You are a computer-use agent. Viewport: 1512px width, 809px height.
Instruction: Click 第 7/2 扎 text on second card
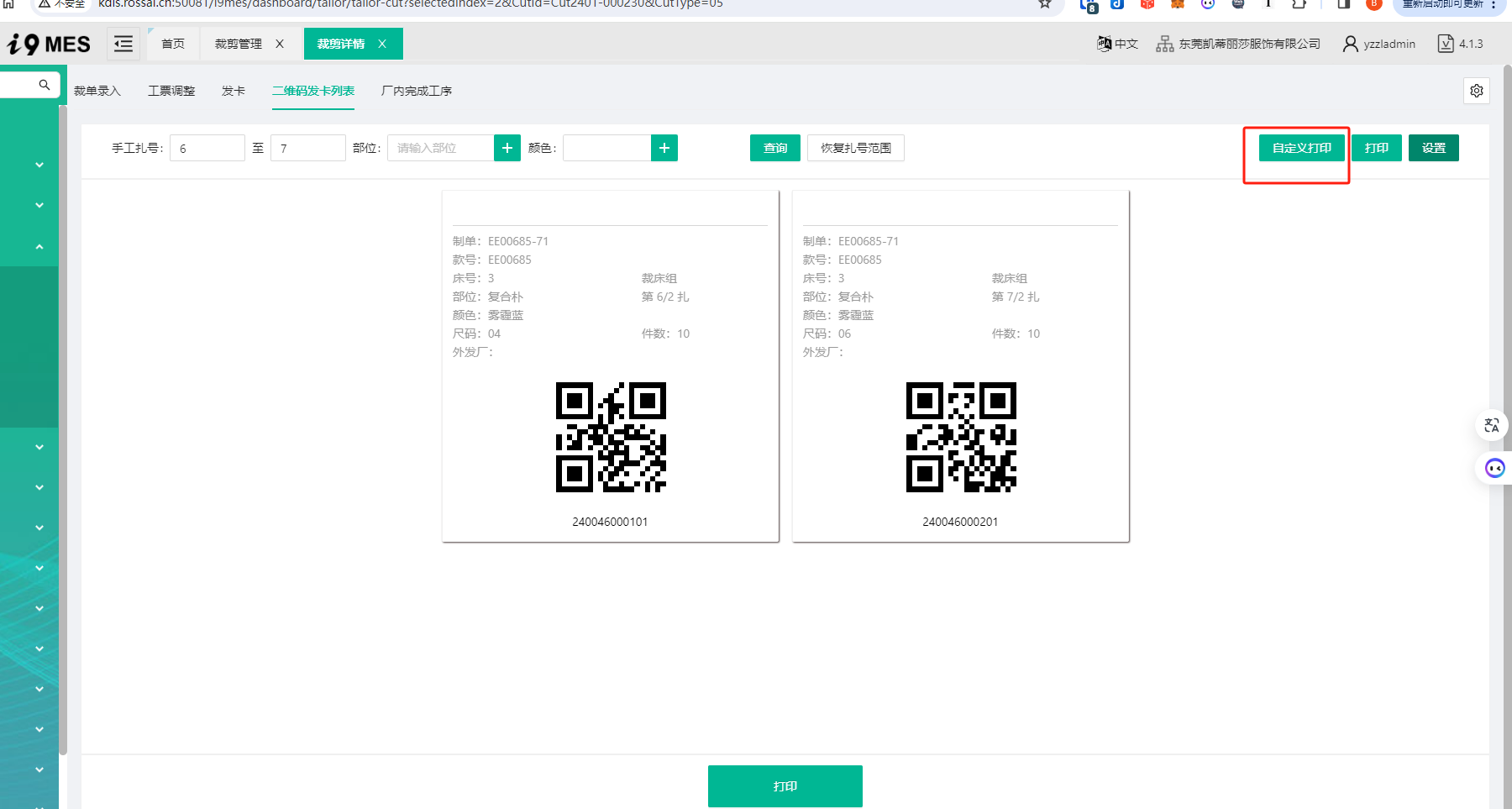click(1016, 297)
